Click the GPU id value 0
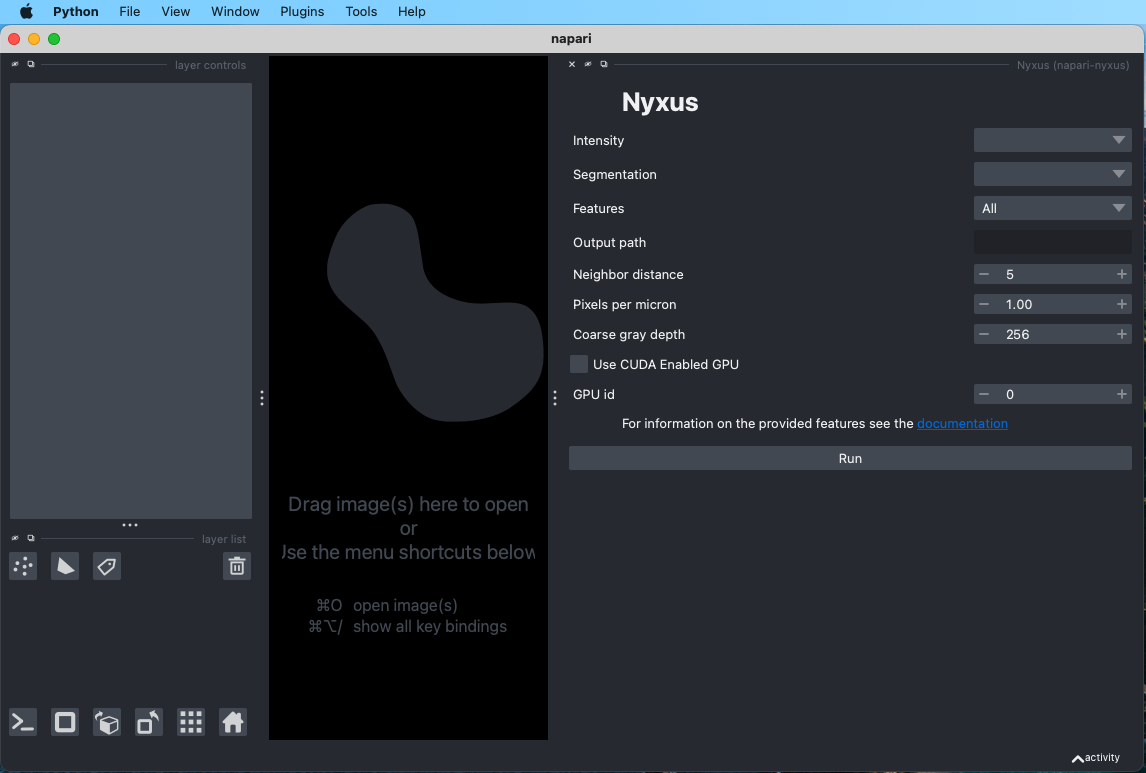Image resolution: width=1146 pixels, height=773 pixels. click(x=1010, y=395)
